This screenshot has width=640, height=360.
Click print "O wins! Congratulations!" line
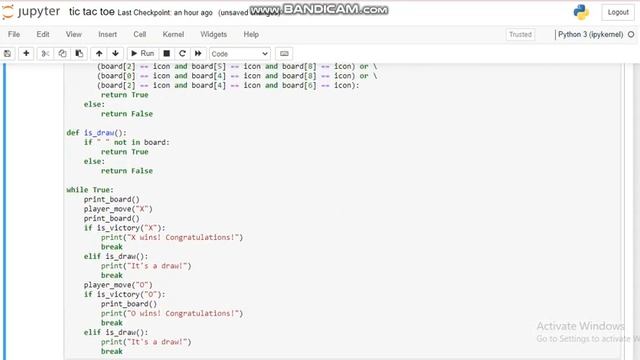pos(172,313)
